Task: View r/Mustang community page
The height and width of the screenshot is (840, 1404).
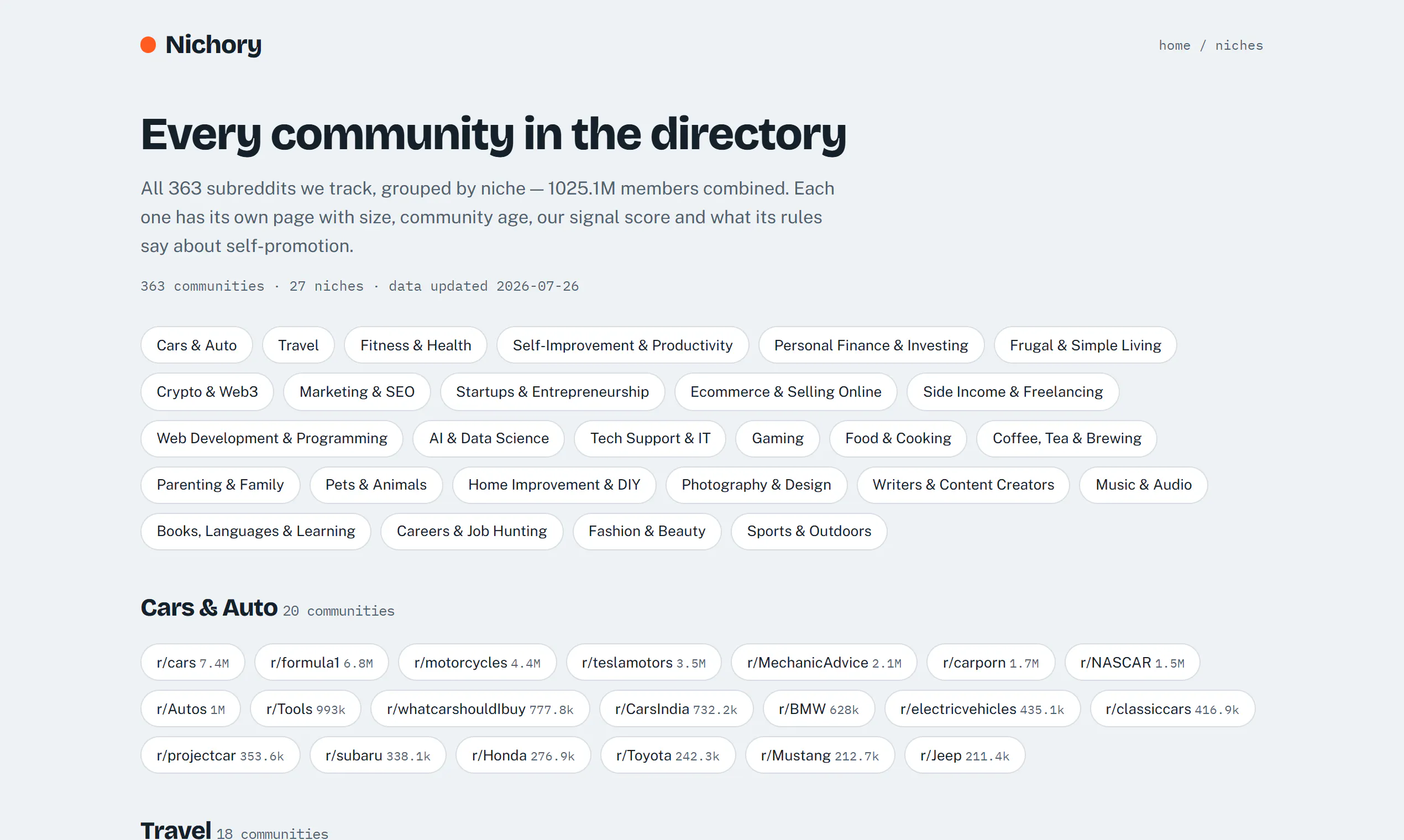Action: pos(819,755)
